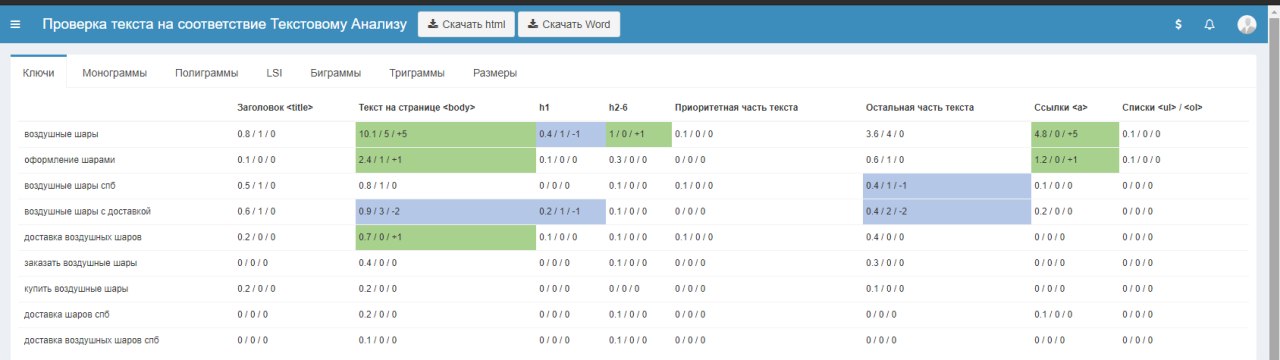Viewport: 1280px width, 360px height.
Task: Open the Полиграммы tab
Action: point(206,73)
